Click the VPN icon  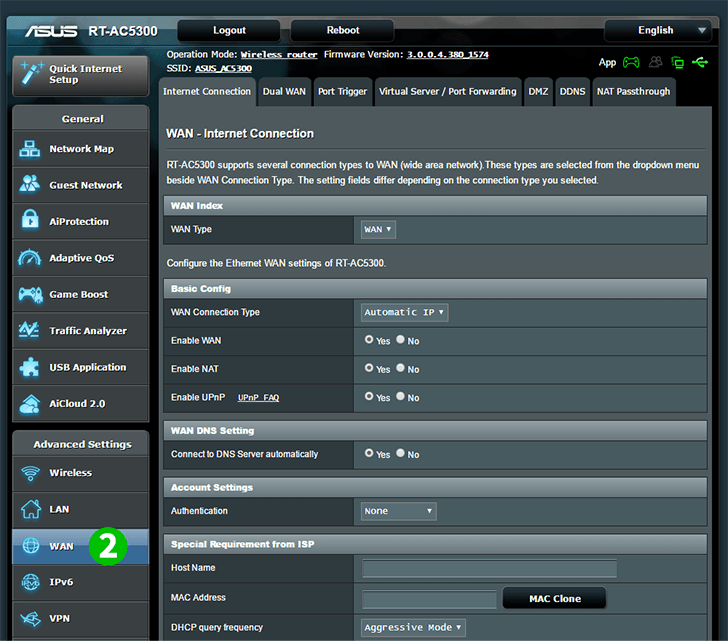(x=31, y=618)
